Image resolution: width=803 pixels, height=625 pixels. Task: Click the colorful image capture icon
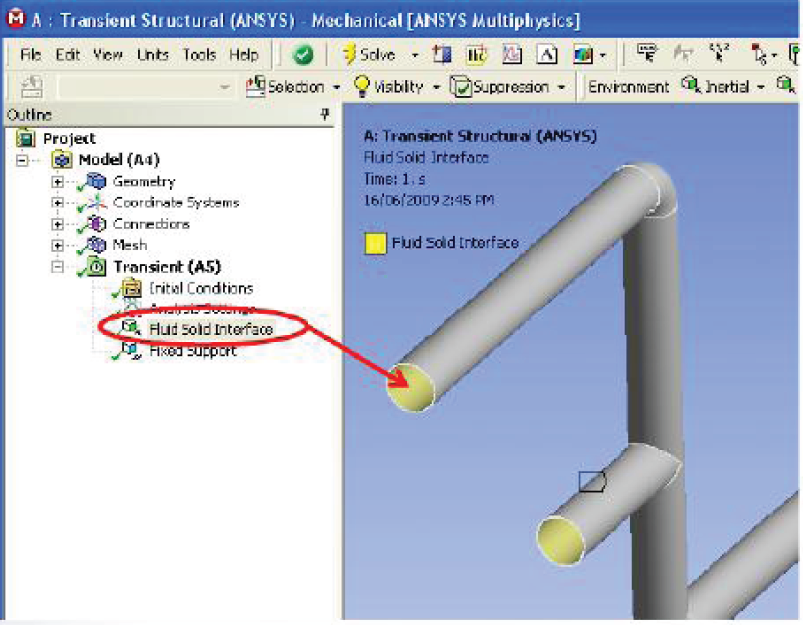(x=583, y=54)
